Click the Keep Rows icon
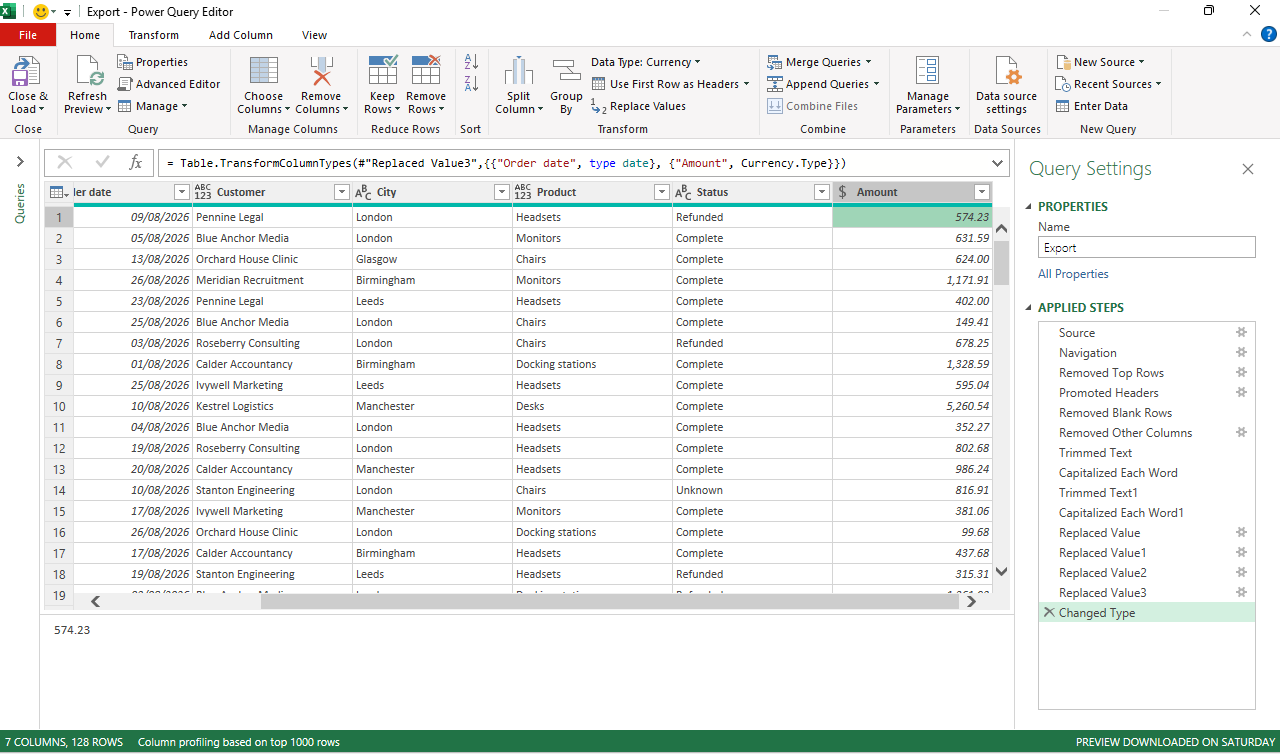 click(383, 71)
